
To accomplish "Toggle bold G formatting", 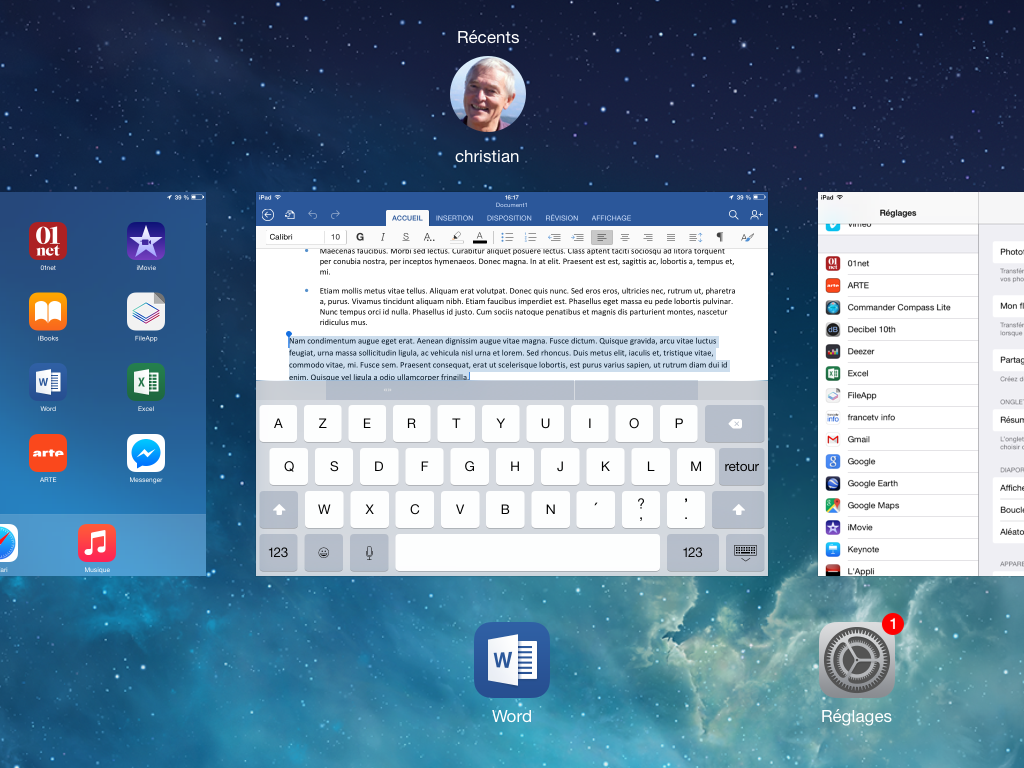I will (360, 237).
